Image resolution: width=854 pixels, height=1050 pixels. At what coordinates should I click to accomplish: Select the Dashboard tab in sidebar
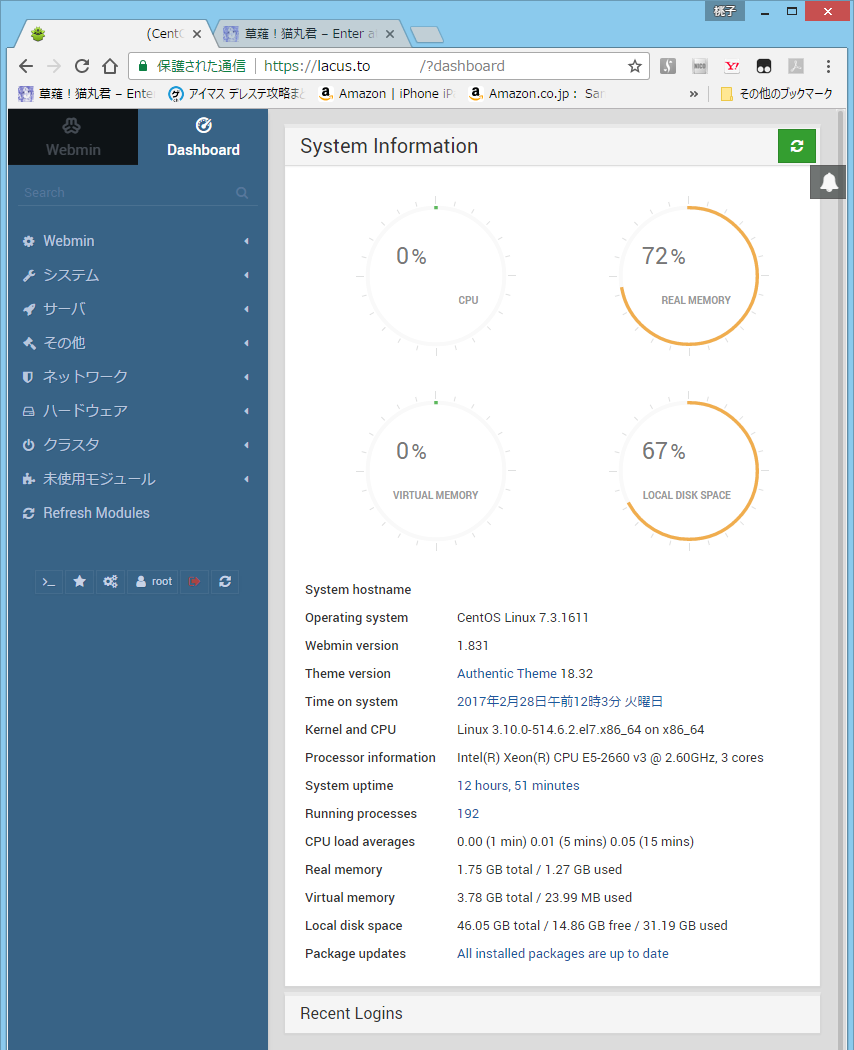pos(203,138)
